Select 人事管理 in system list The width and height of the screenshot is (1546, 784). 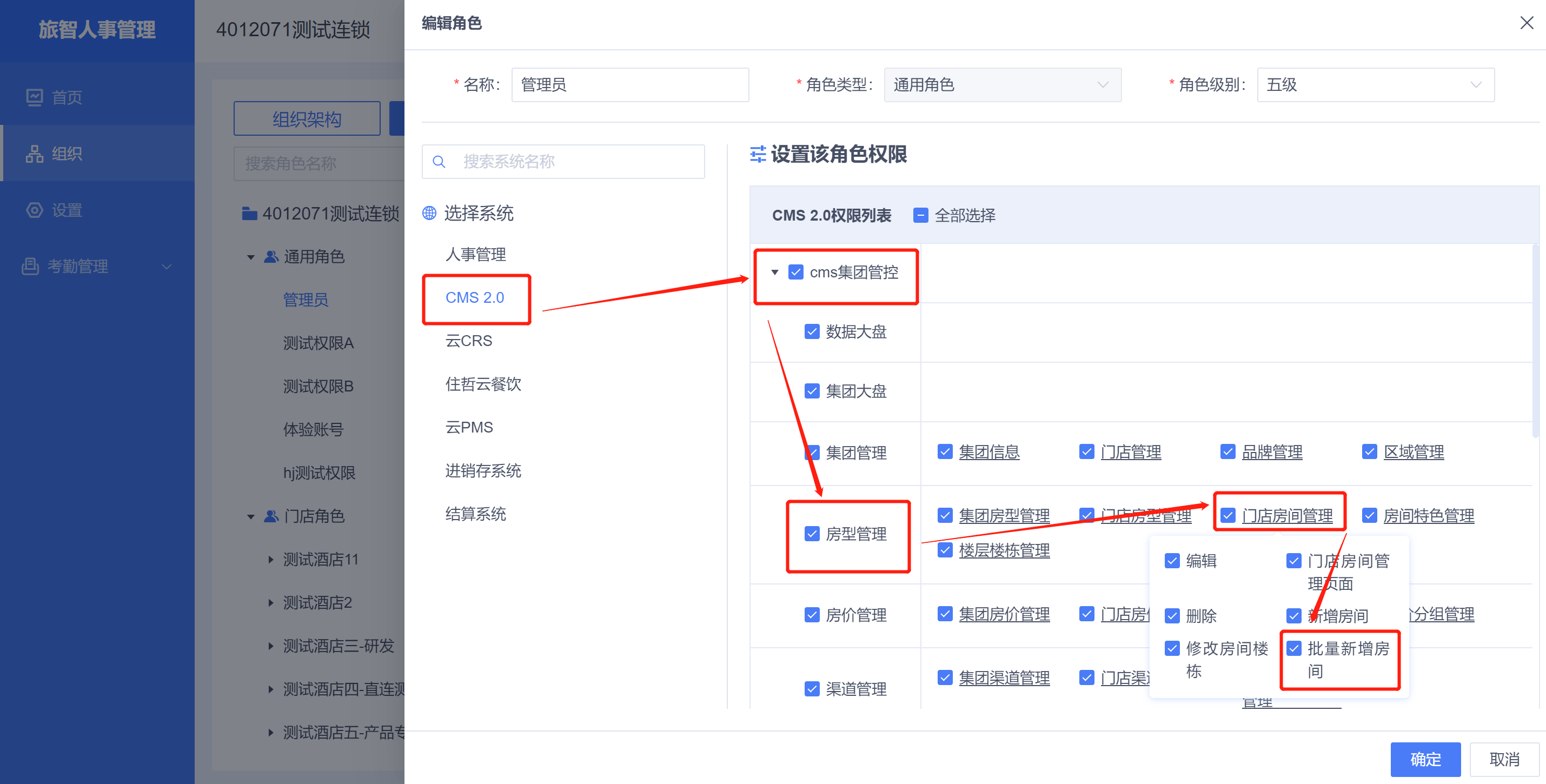pos(475,255)
